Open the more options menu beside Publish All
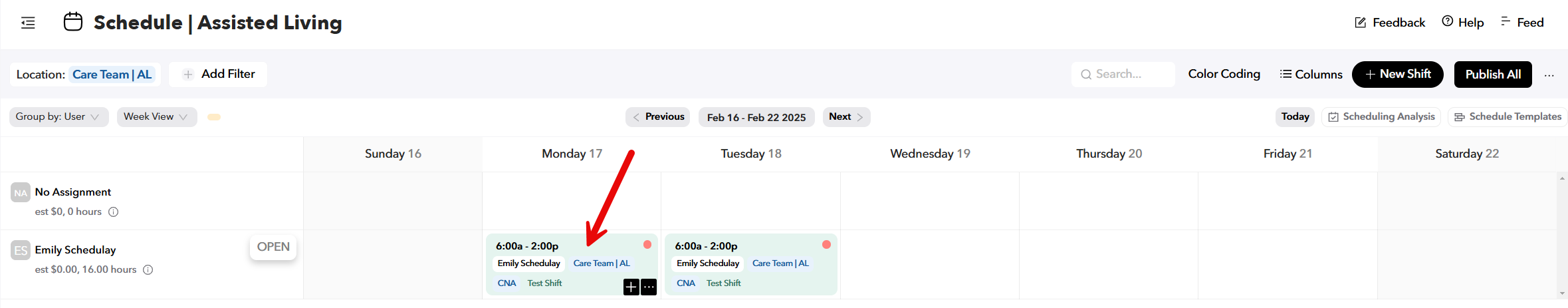 coord(1549,75)
